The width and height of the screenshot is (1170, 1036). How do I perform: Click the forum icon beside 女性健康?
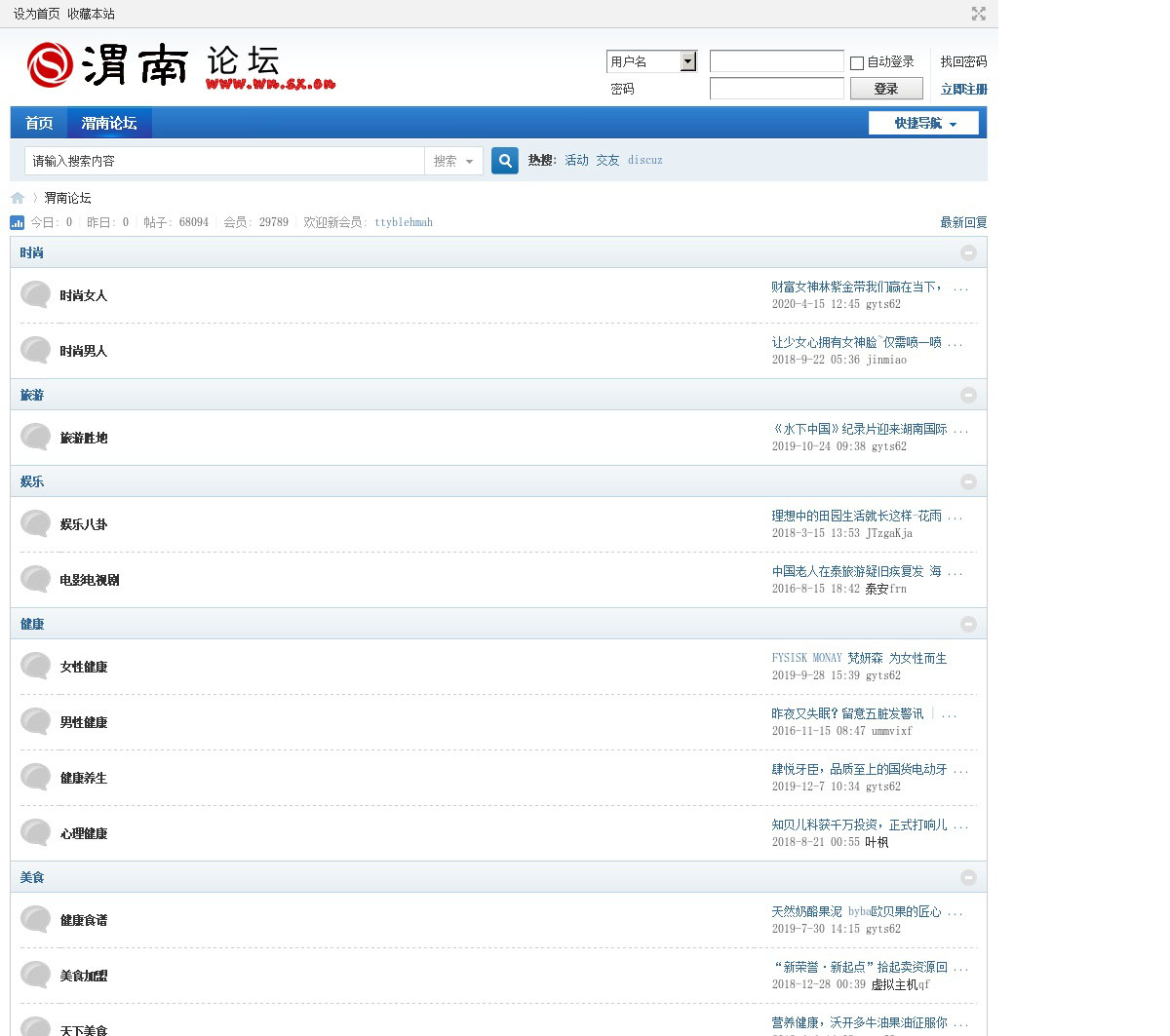(x=36, y=666)
